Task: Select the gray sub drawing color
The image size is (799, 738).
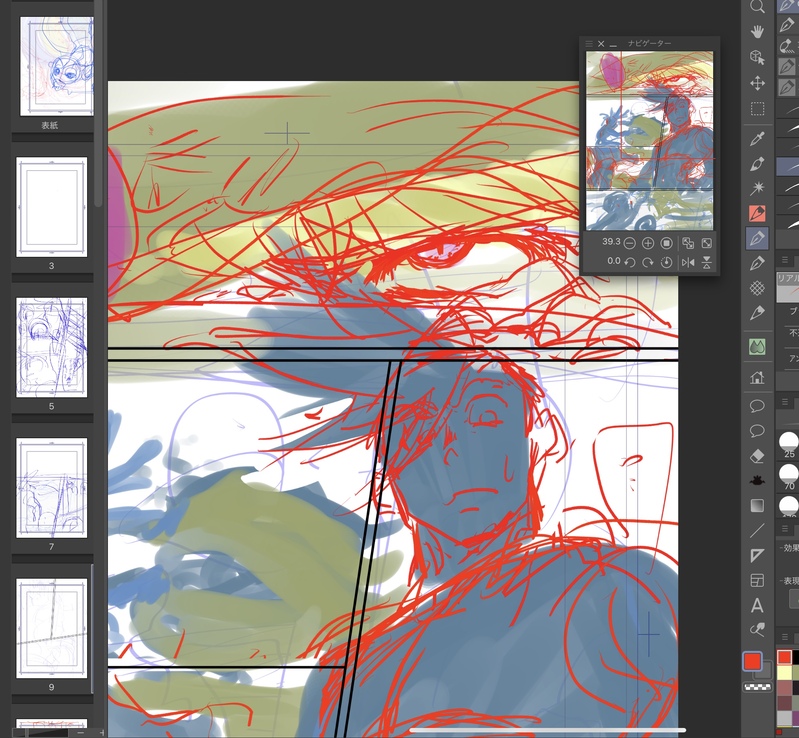Action: pyautogui.click(x=764, y=672)
